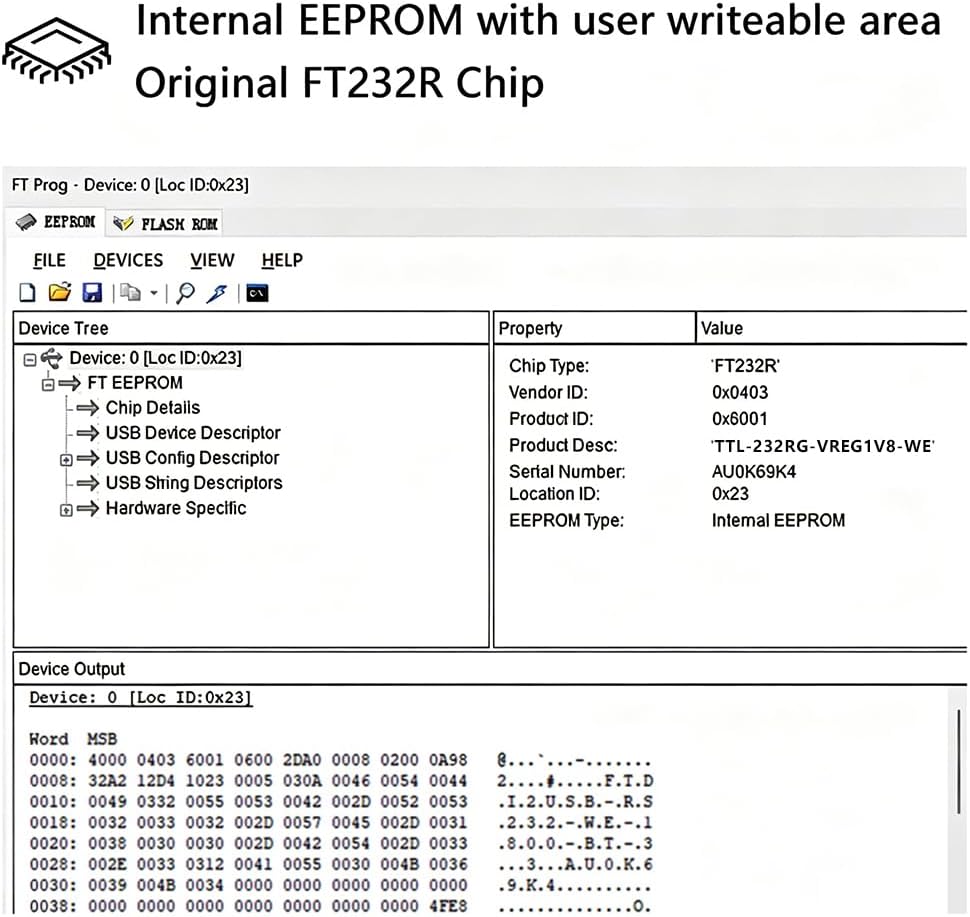Select Hardware Specific tree item
This screenshot has height=917, width=970.
click(x=176, y=508)
